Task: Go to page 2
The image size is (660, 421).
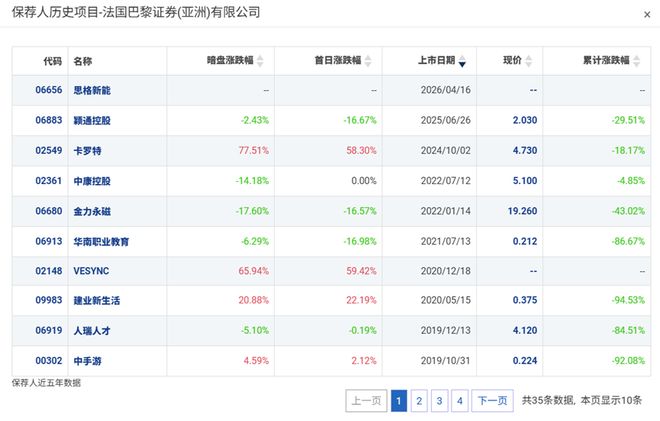Action: (419, 401)
